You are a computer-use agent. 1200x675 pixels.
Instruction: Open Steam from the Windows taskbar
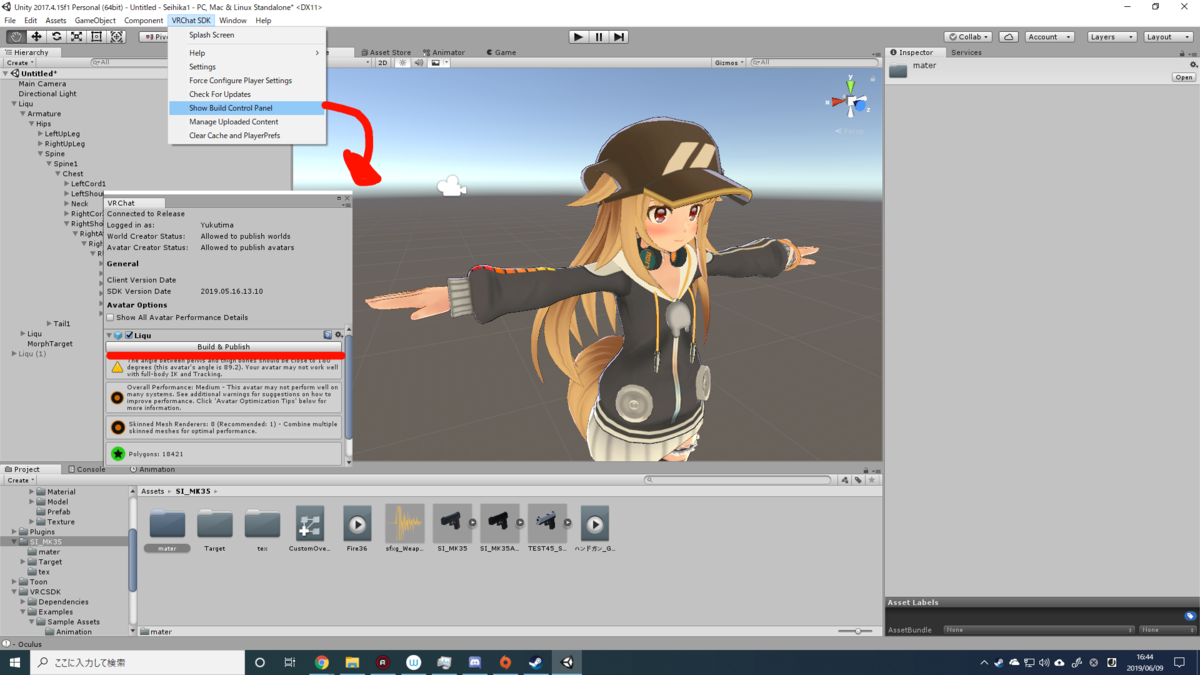(536, 662)
